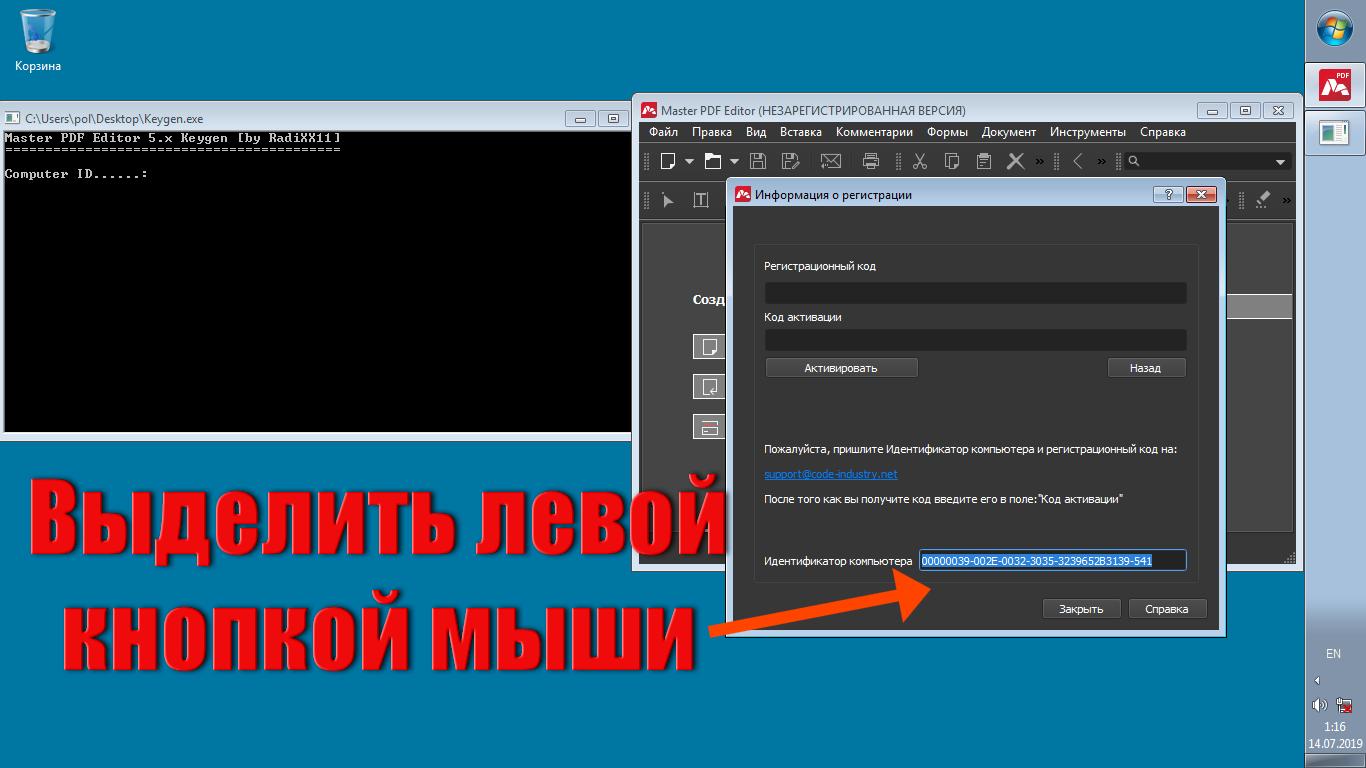Close the Master PDF Editor main window
The image size is (1366, 768).
point(1278,111)
